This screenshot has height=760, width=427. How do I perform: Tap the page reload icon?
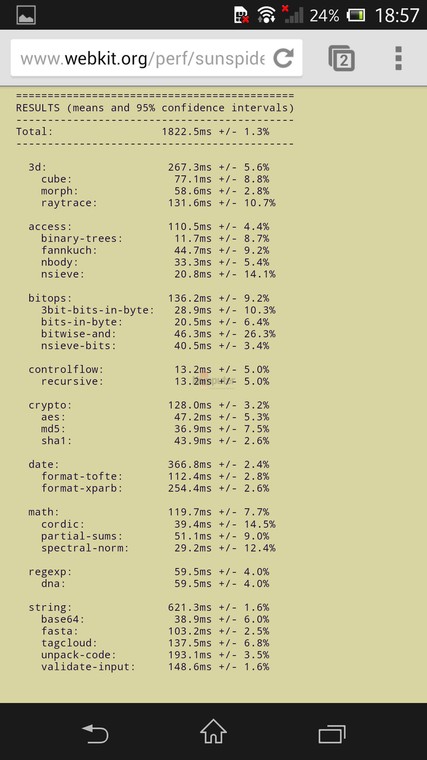point(283,58)
